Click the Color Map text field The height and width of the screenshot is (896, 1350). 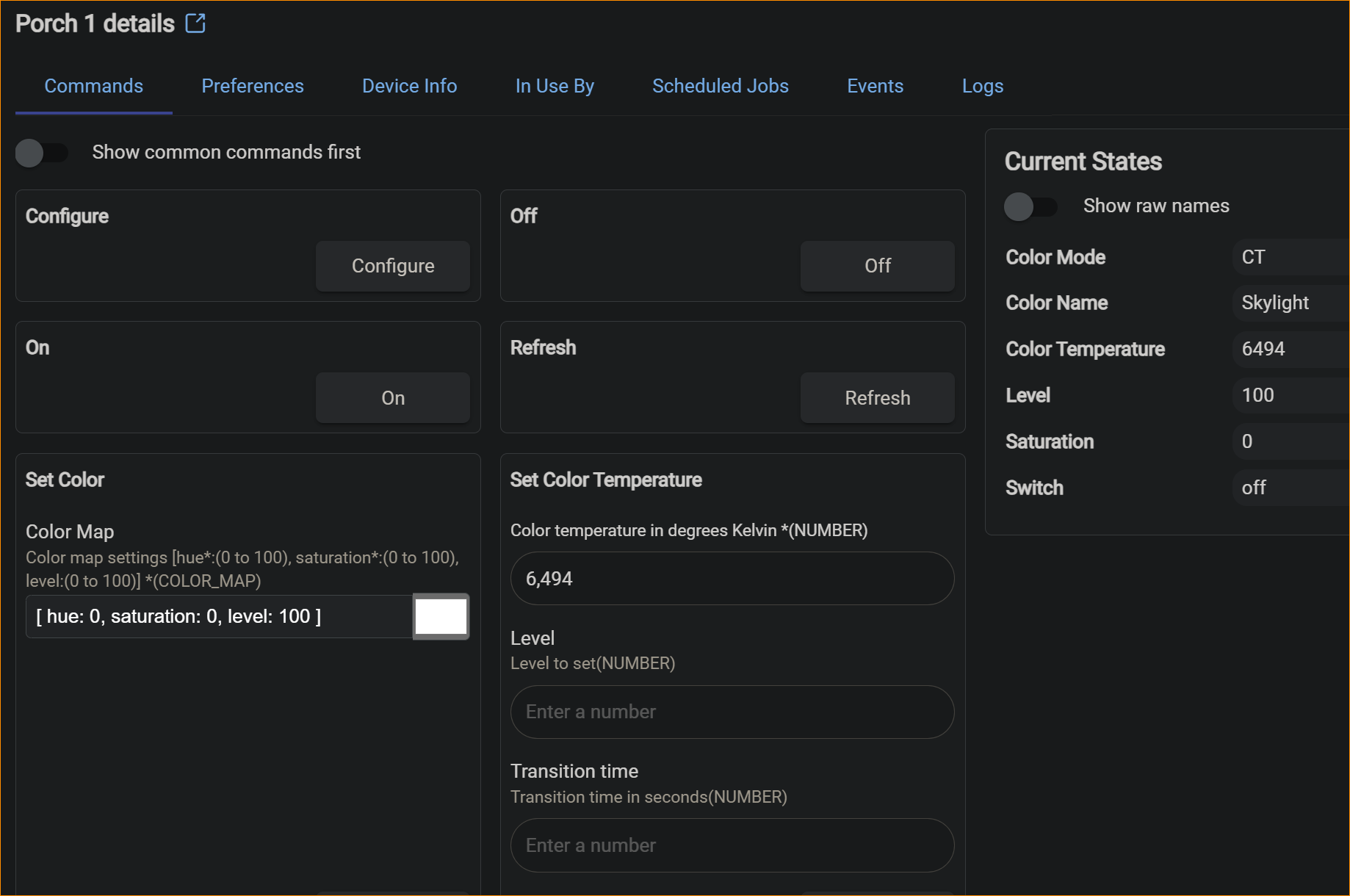click(219, 616)
